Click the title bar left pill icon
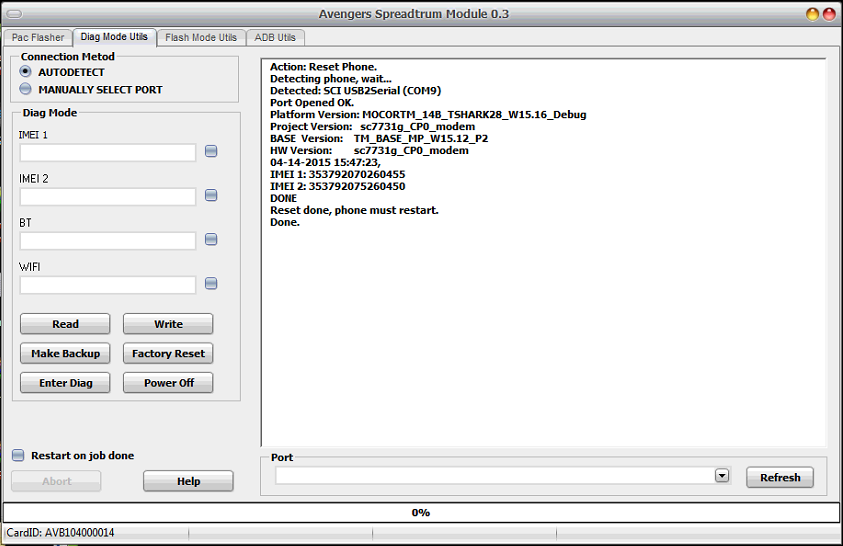 click(x=15, y=14)
